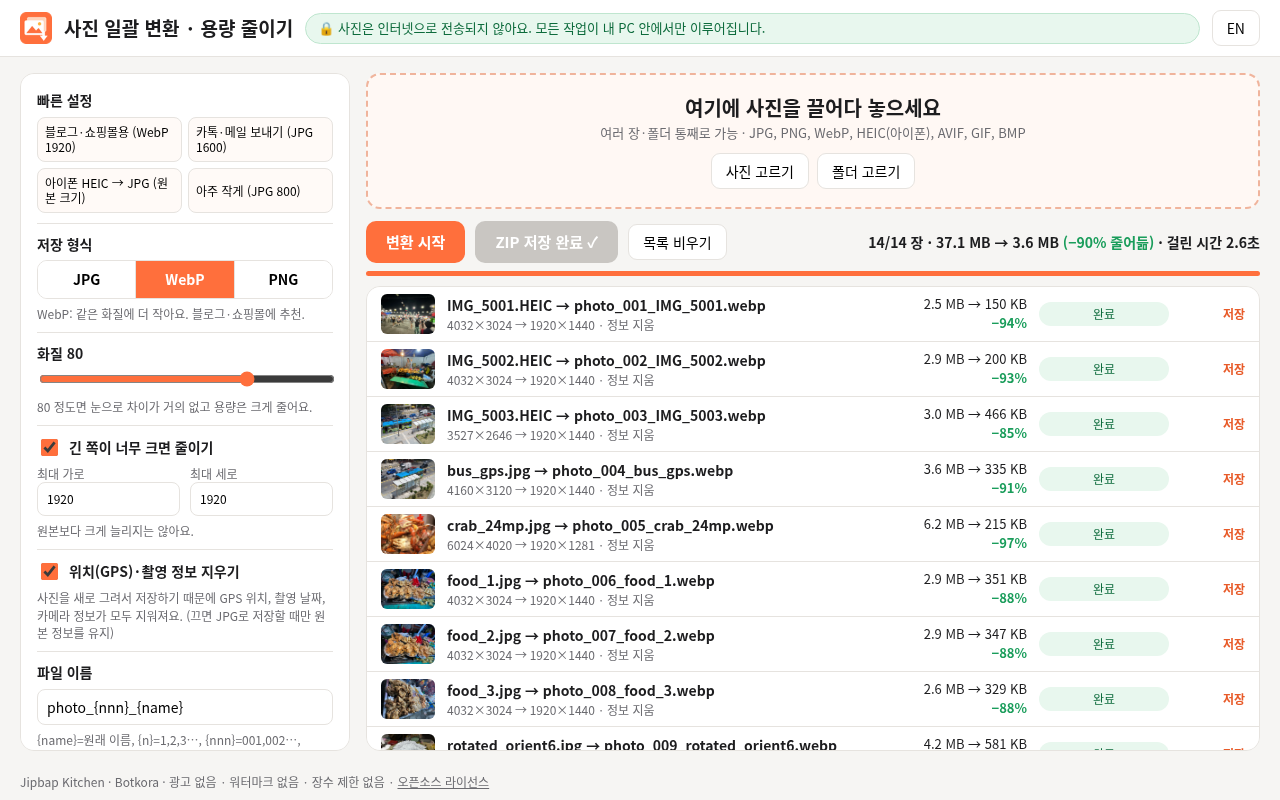Screen dimensions: 1280x800
Task: Click the '−97%' reduction value
Action: click(1009, 543)
